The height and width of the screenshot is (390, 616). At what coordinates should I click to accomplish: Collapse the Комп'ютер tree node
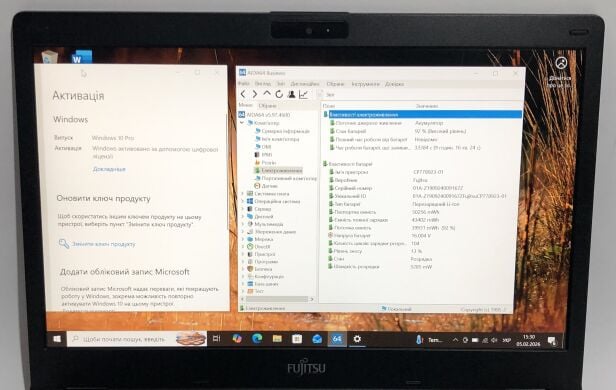tap(242, 123)
